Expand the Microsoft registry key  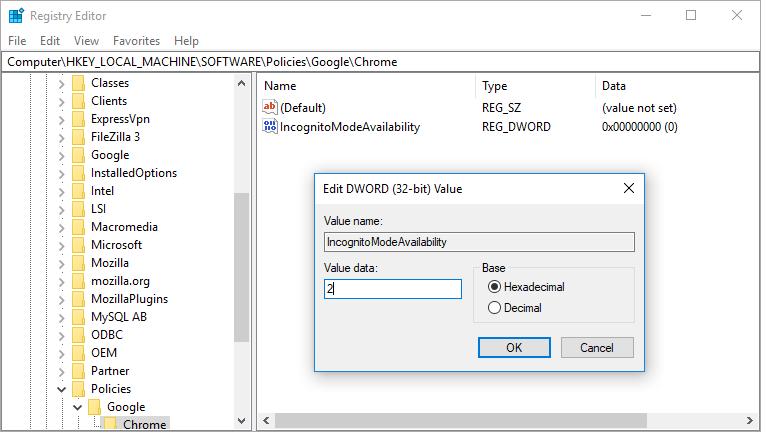click(61, 245)
